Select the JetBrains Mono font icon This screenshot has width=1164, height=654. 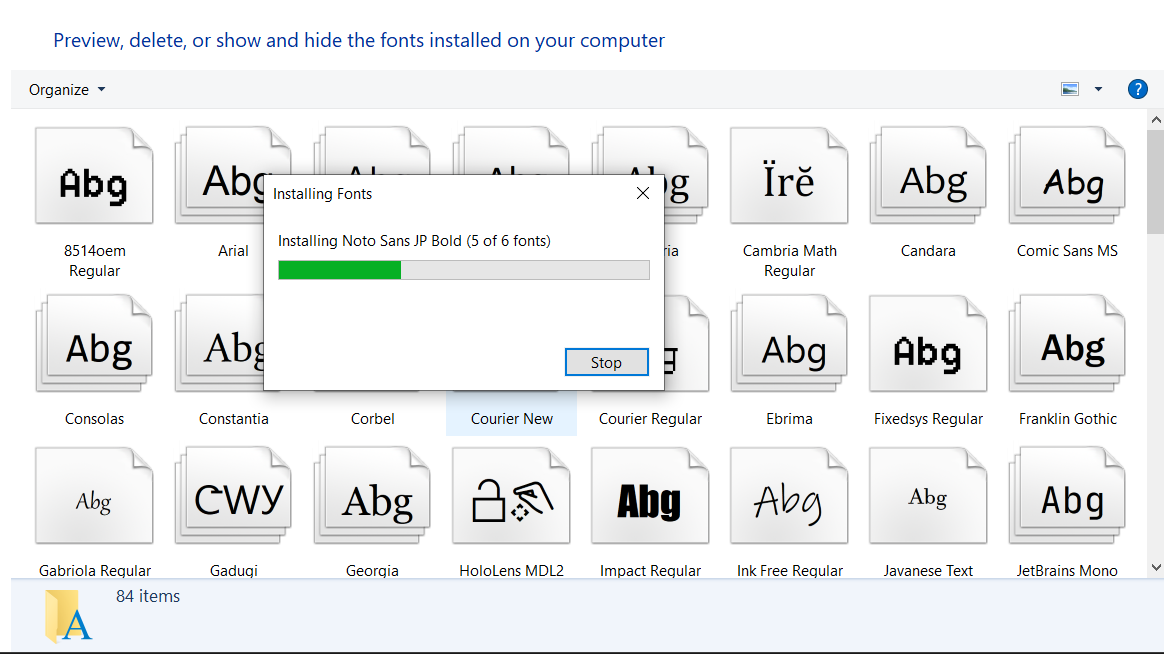pyautogui.click(x=1067, y=496)
